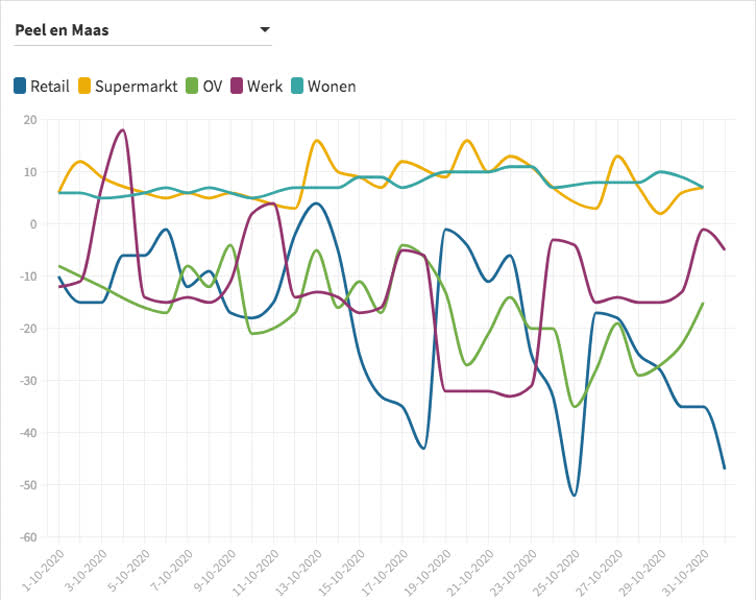756x600 pixels.
Task: Click the 13-10-2020 x-axis date label
Action: (300, 566)
